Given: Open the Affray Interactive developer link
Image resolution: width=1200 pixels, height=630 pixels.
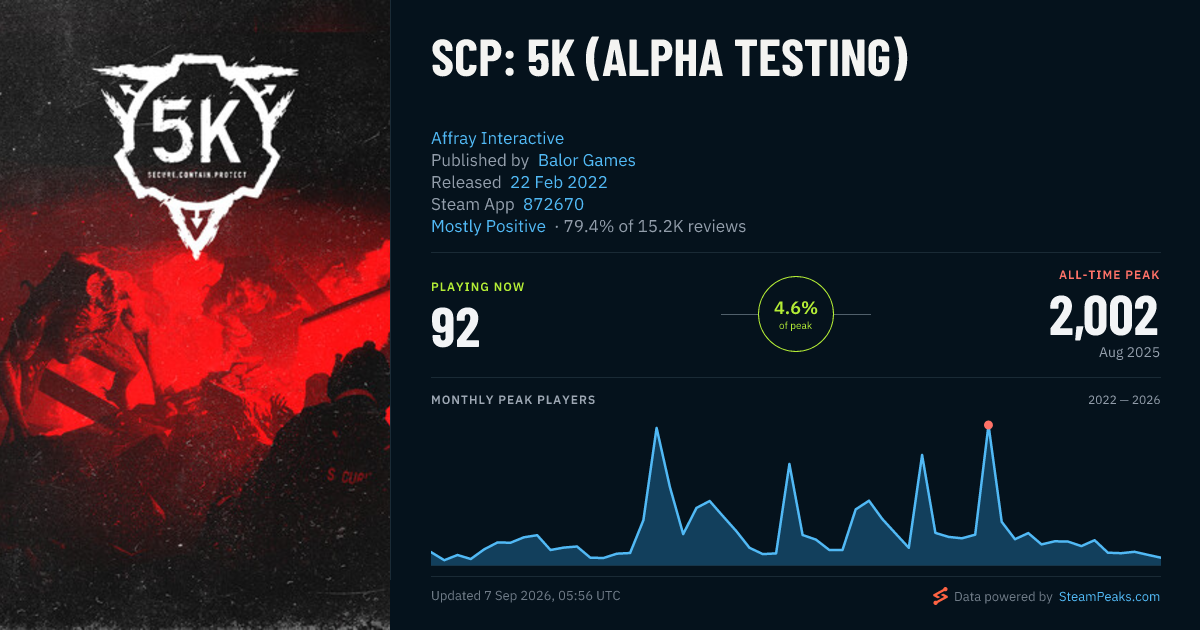Looking at the screenshot, I should click(497, 138).
